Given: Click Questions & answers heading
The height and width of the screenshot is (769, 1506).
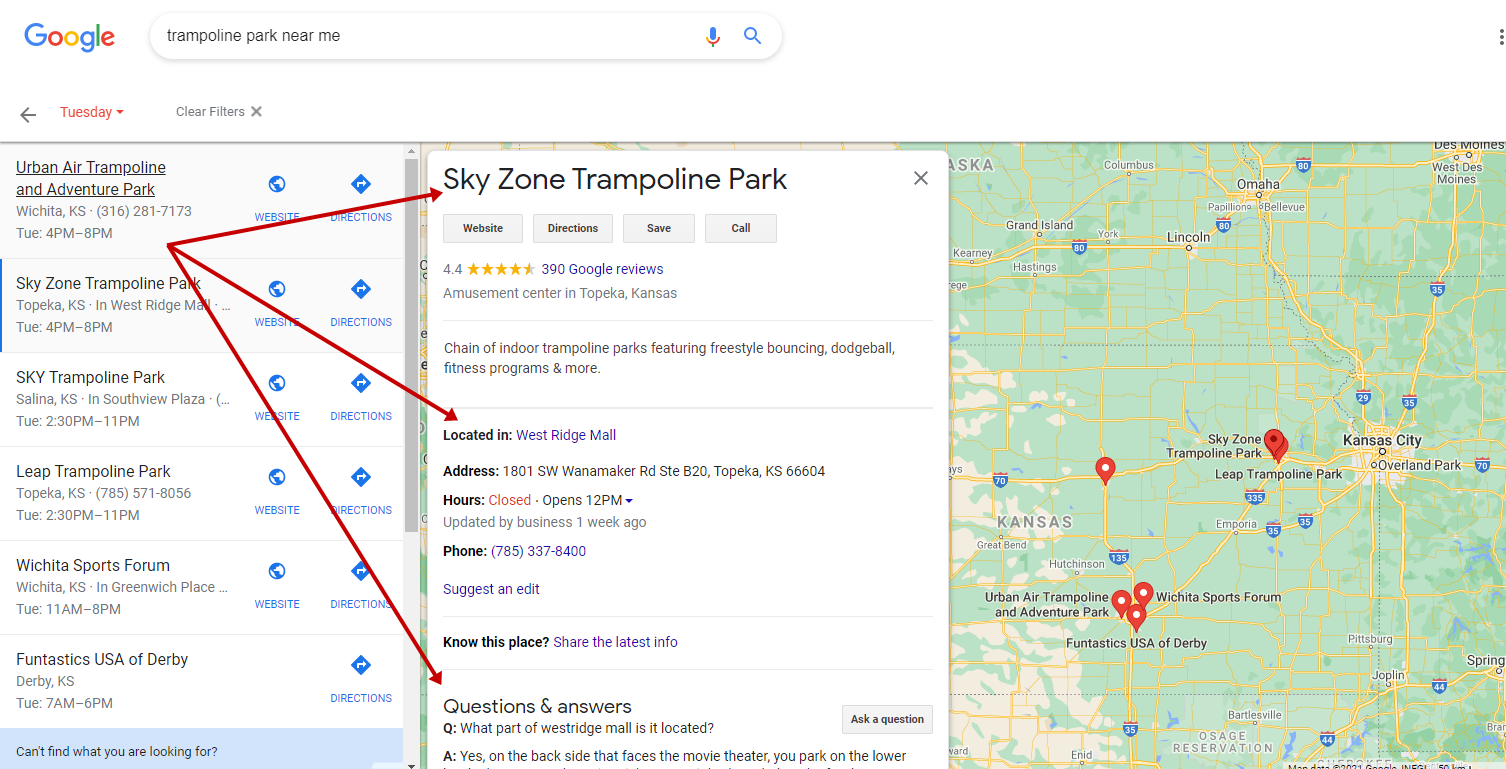Looking at the screenshot, I should (537, 706).
